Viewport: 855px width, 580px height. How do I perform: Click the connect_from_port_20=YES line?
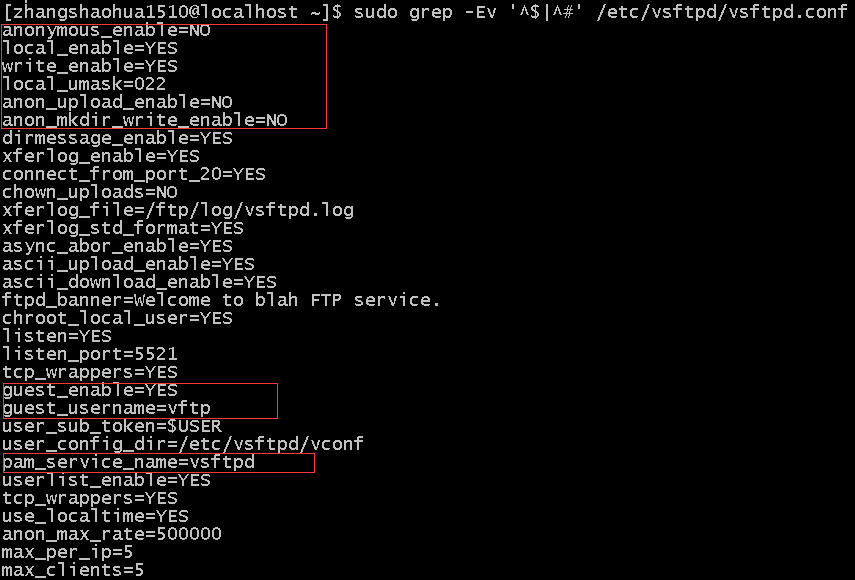click(134, 174)
